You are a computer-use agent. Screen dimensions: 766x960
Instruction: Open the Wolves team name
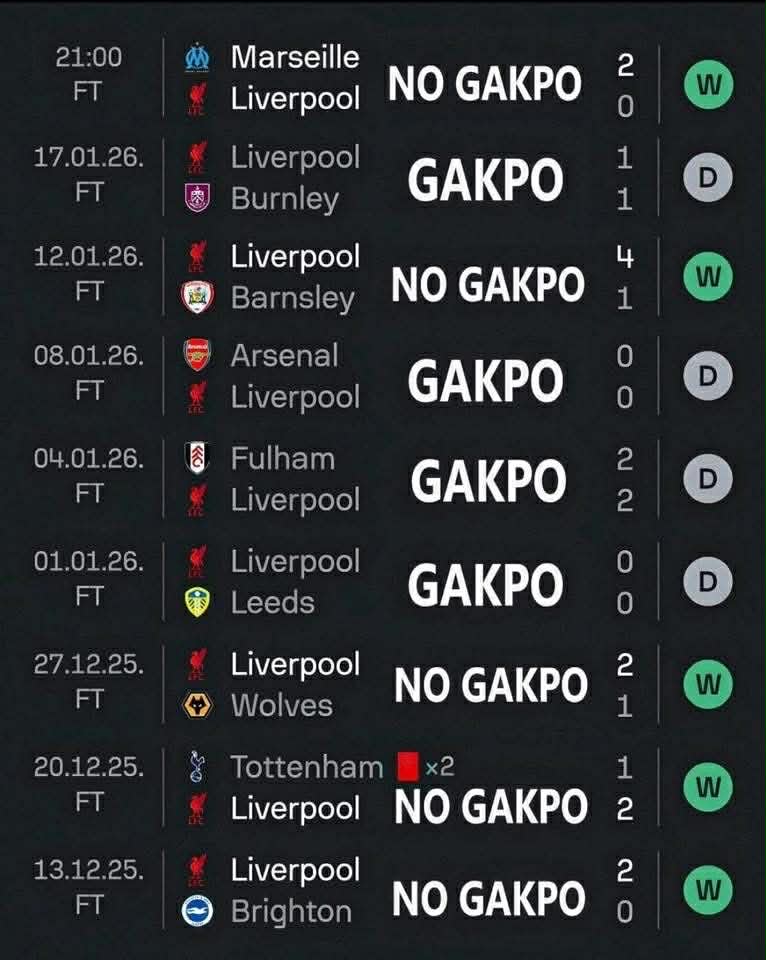[x=281, y=705]
